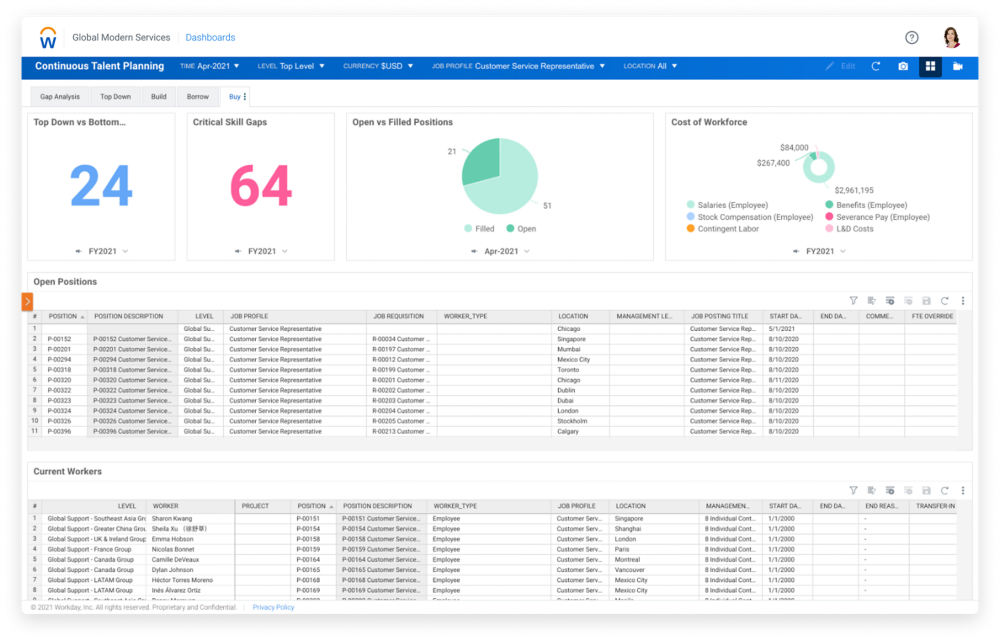Open the Time Apr-2021 dropdown
Image resolution: width=1000 pixels, height=642 pixels.
212,67
